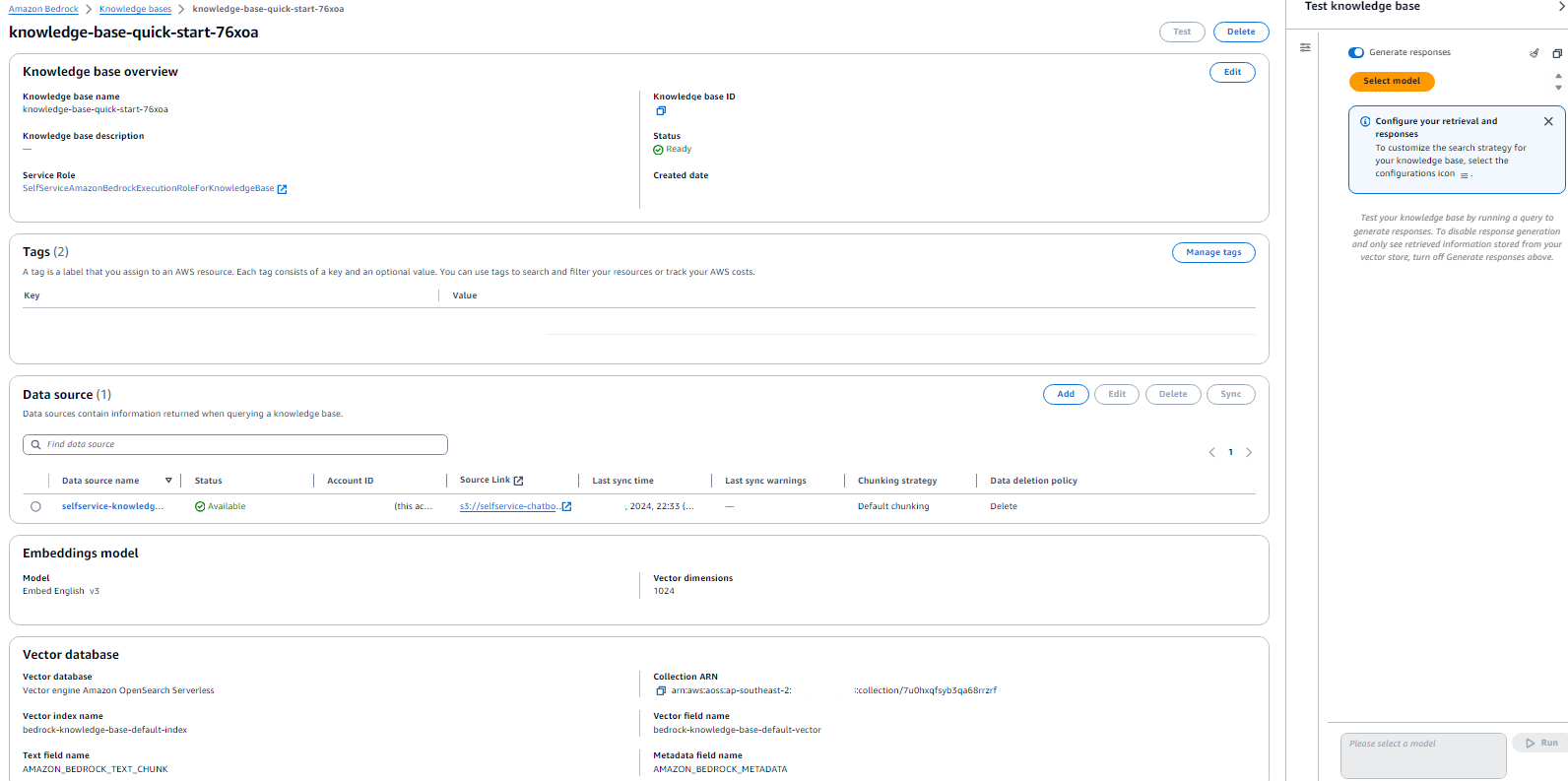
Task: Run the test query
Action: tap(1541, 743)
